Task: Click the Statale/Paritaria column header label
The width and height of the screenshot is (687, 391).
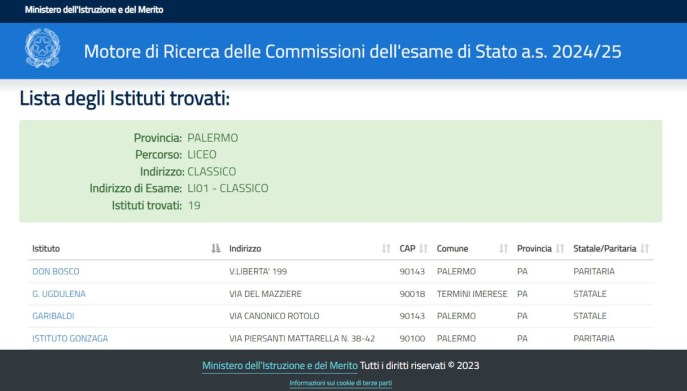Action: 605,249
